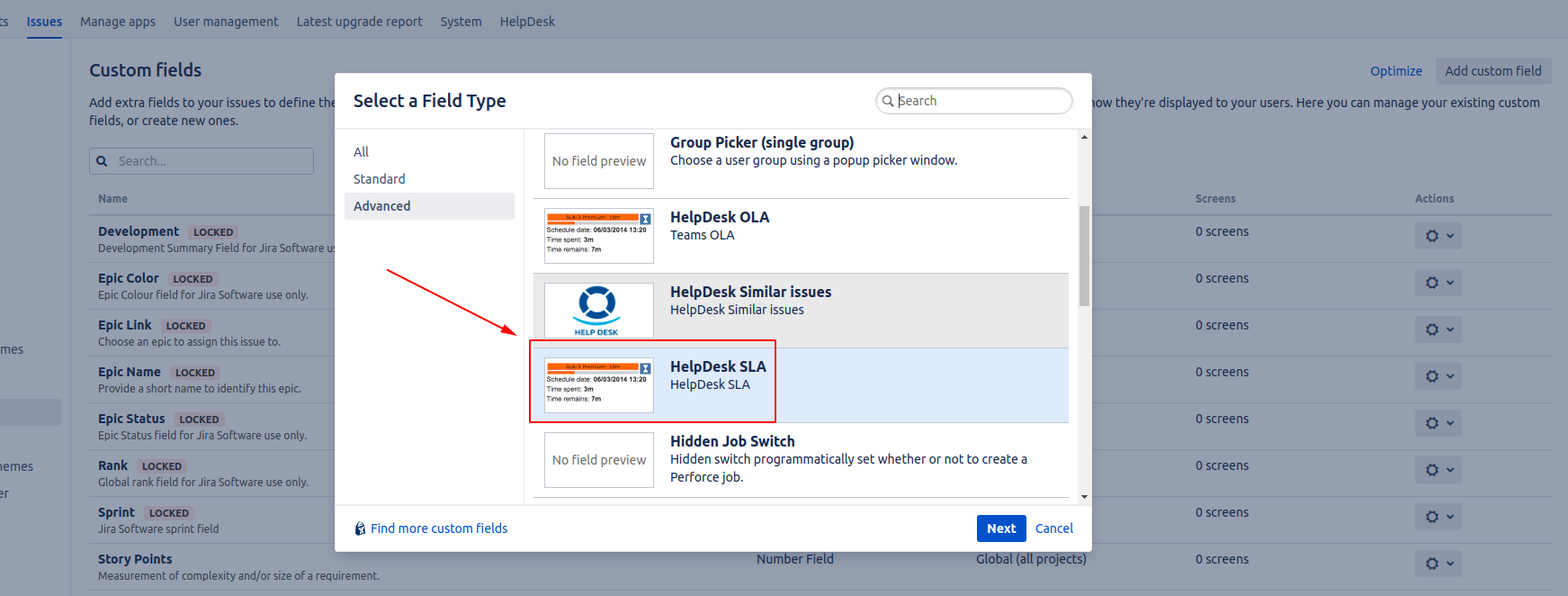The width and height of the screenshot is (1568, 596).
Task: Click the Sprint custom field name
Action: click(116, 512)
